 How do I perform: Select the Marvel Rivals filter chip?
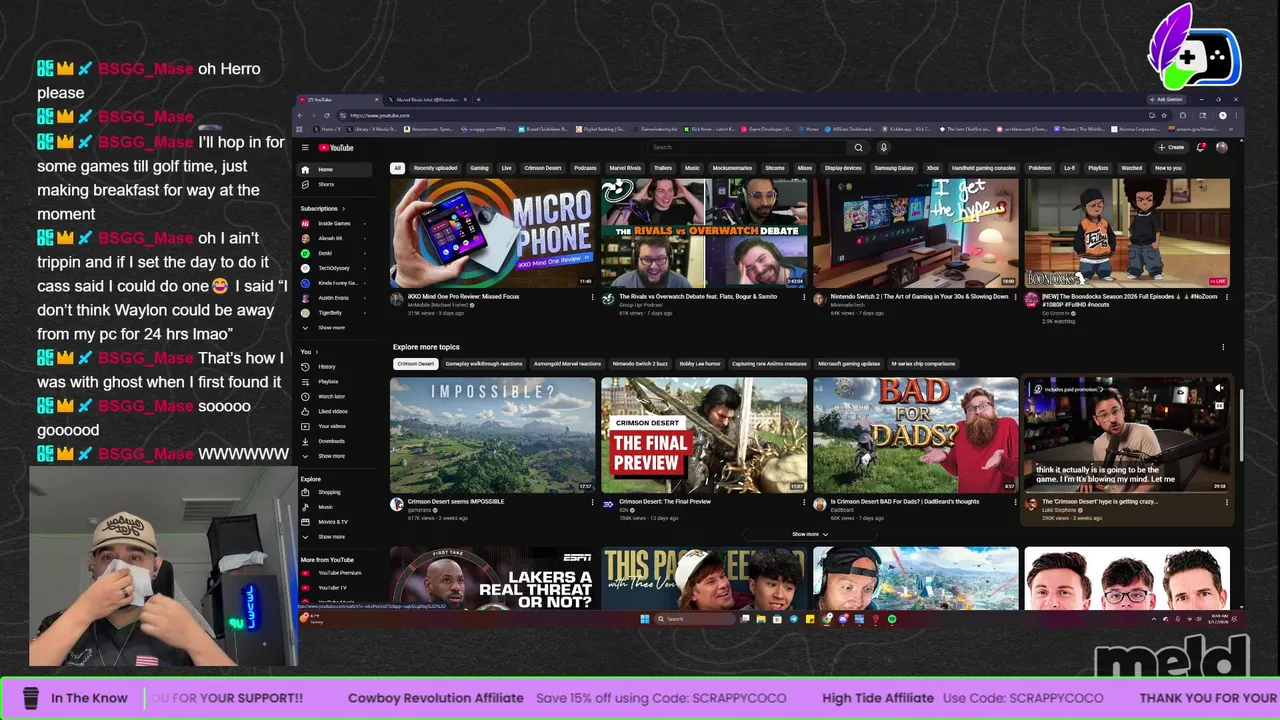point(625,168)
